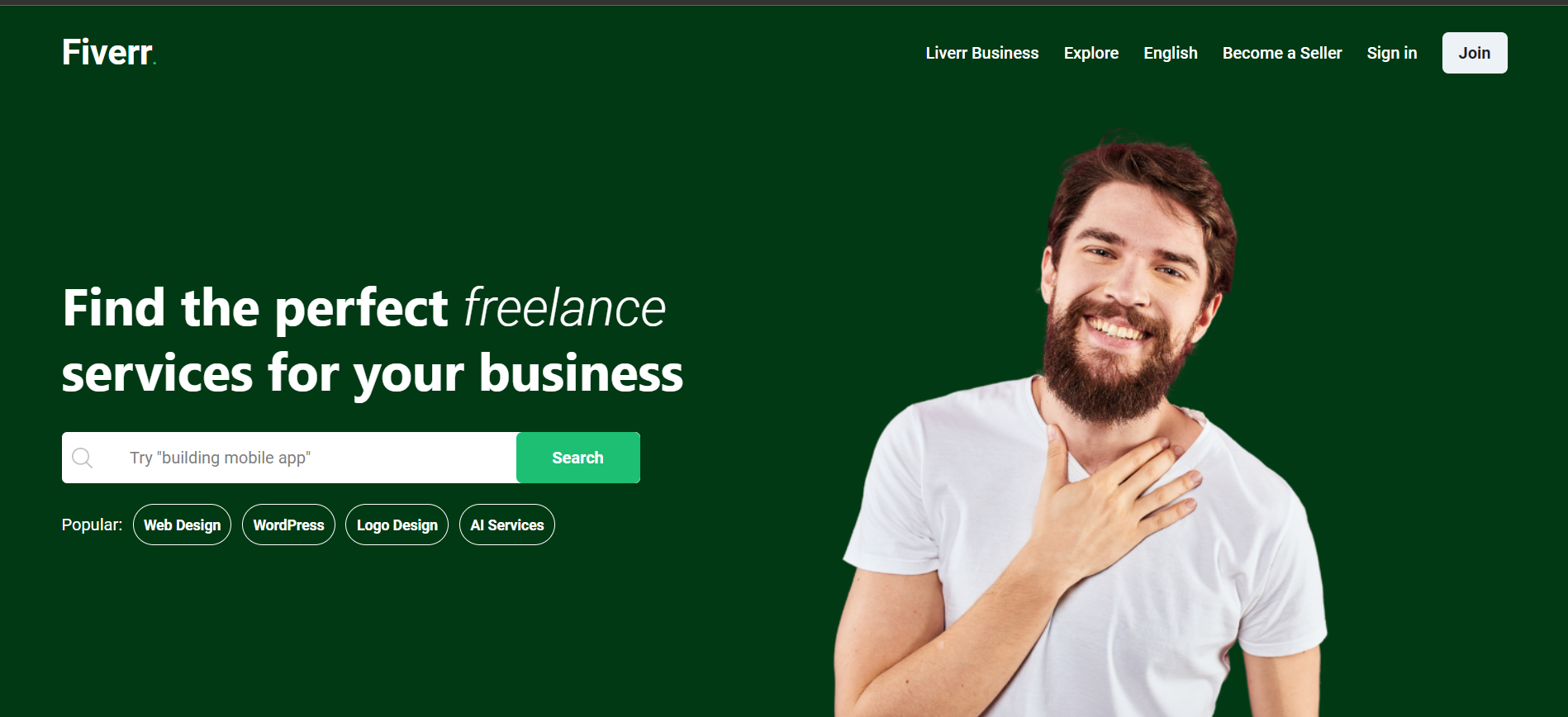
Task: Click the Join button
Action: [x=1475, y=53]
